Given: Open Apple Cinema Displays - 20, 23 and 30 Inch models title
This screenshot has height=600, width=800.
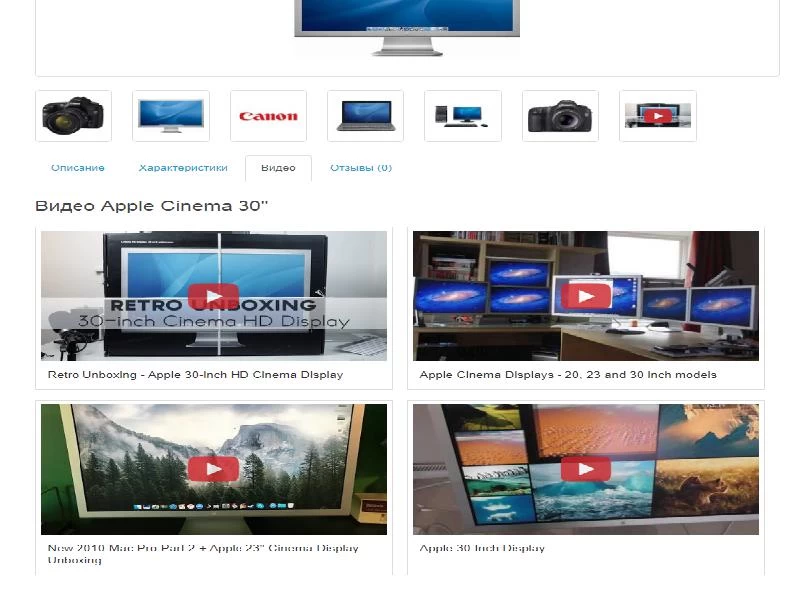Looking at the screenshot, I should pyautogui.click(x=568, y=374).
